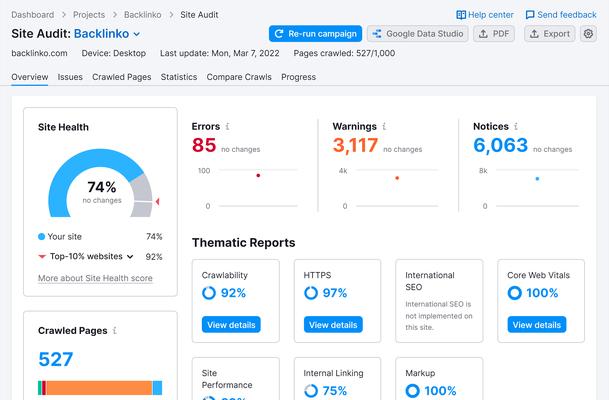Image resolution: width=609 pixels, height=400 pixels.
Task: Click the Re-run campaign button
Action: point(315,34)
